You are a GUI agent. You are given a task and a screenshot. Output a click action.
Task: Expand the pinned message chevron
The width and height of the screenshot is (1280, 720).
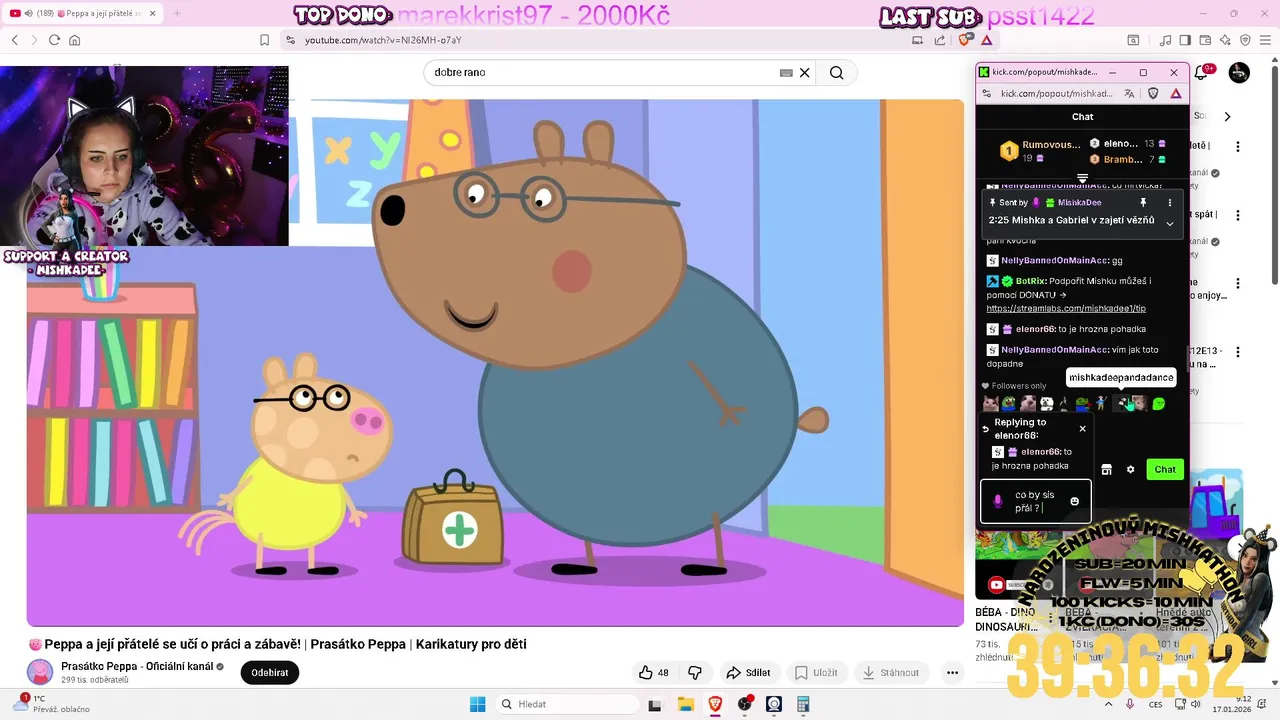1170,224
